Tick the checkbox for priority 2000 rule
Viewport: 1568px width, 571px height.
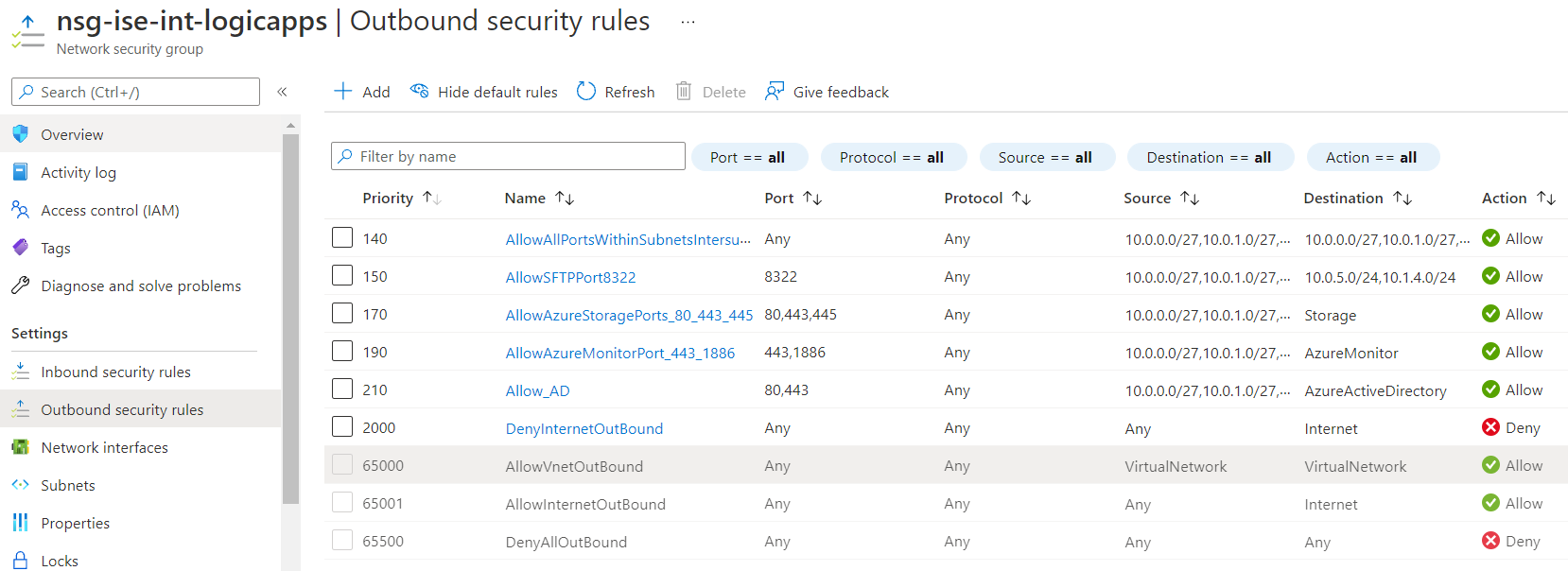pyautogui.click(x=342, y=426)
